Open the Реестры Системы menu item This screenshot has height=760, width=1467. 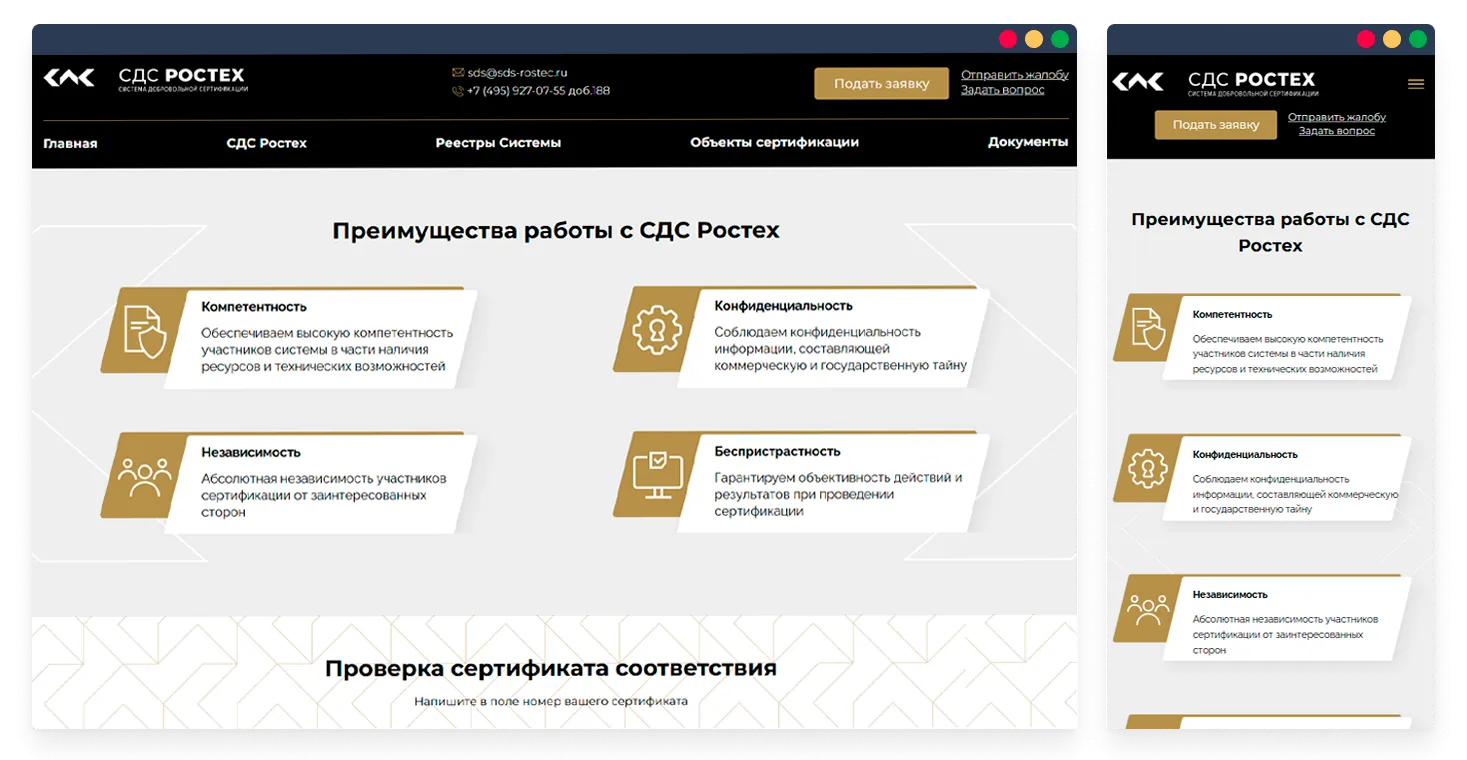coord(498,143)
